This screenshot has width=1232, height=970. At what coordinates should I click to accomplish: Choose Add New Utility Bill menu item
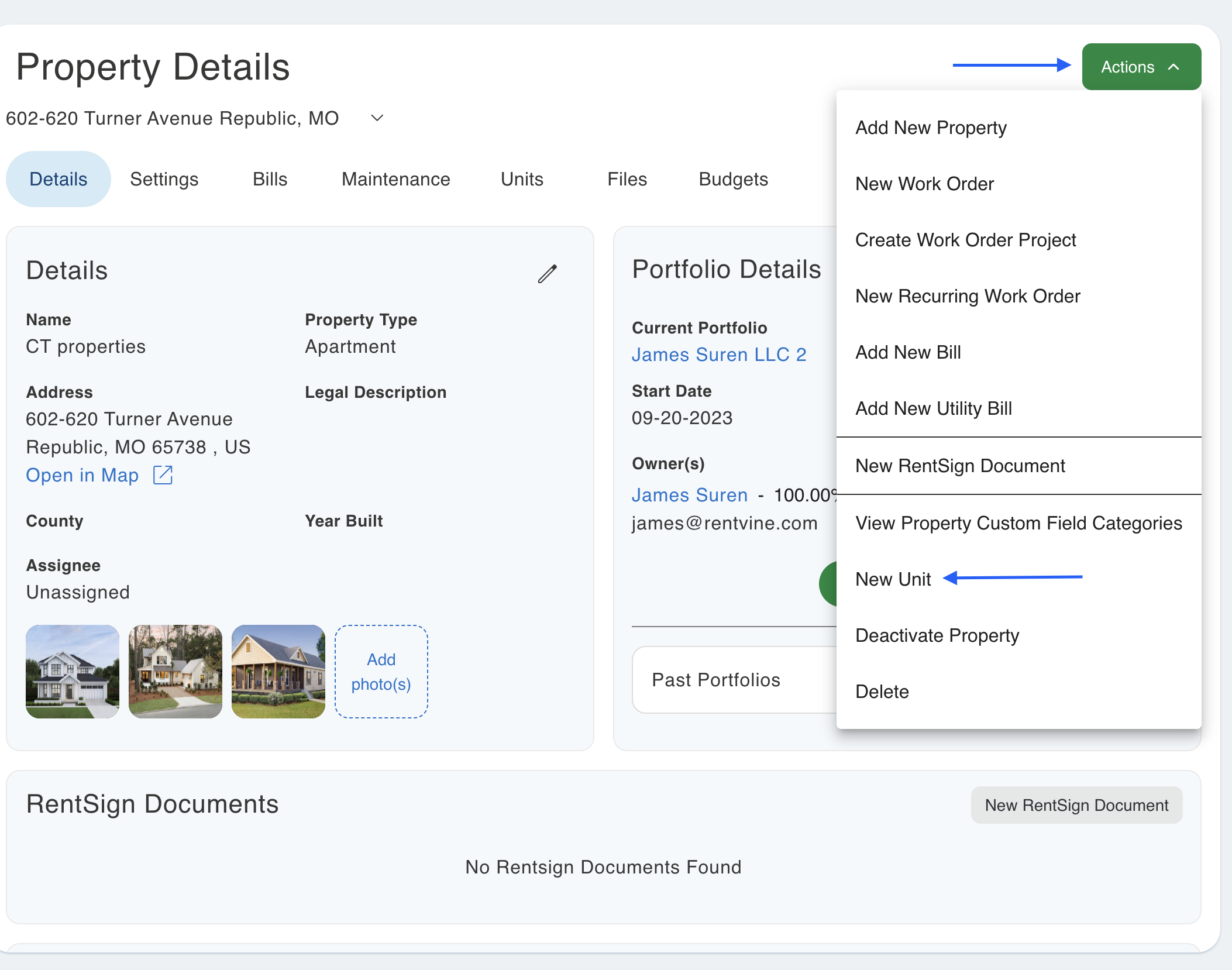(933, 408)
